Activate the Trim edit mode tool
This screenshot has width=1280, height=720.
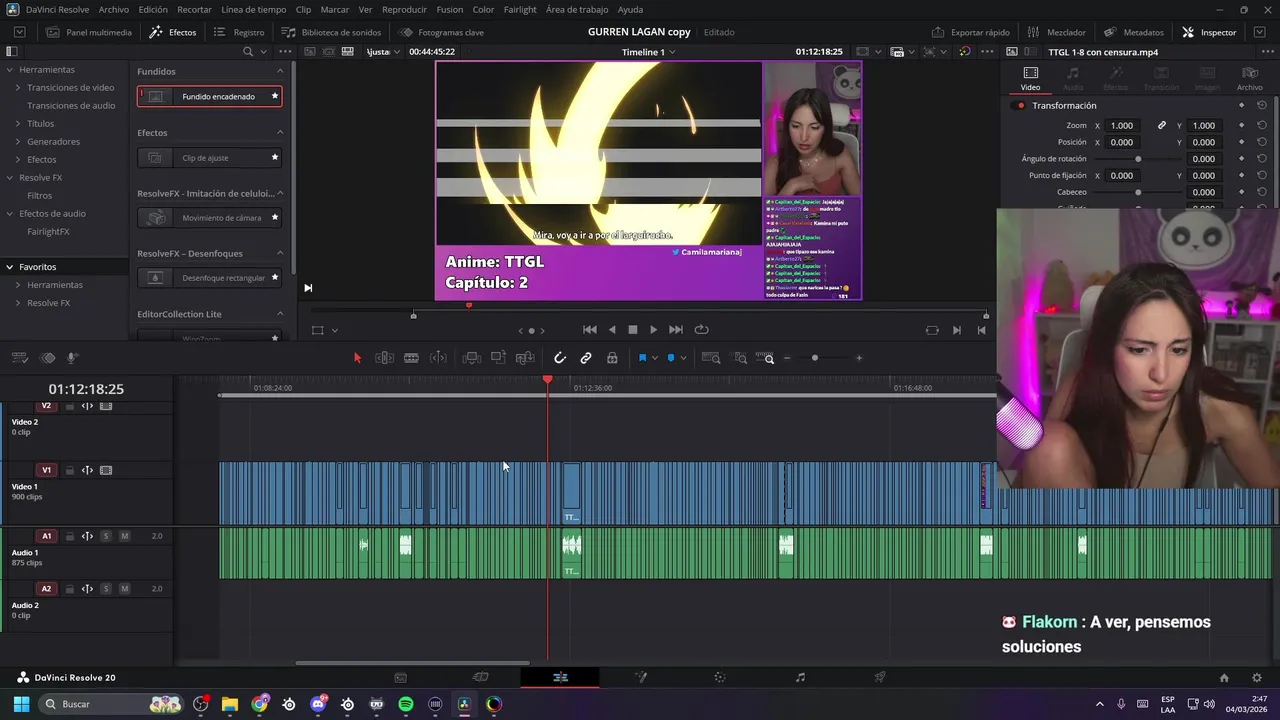[x=384, y=358]
